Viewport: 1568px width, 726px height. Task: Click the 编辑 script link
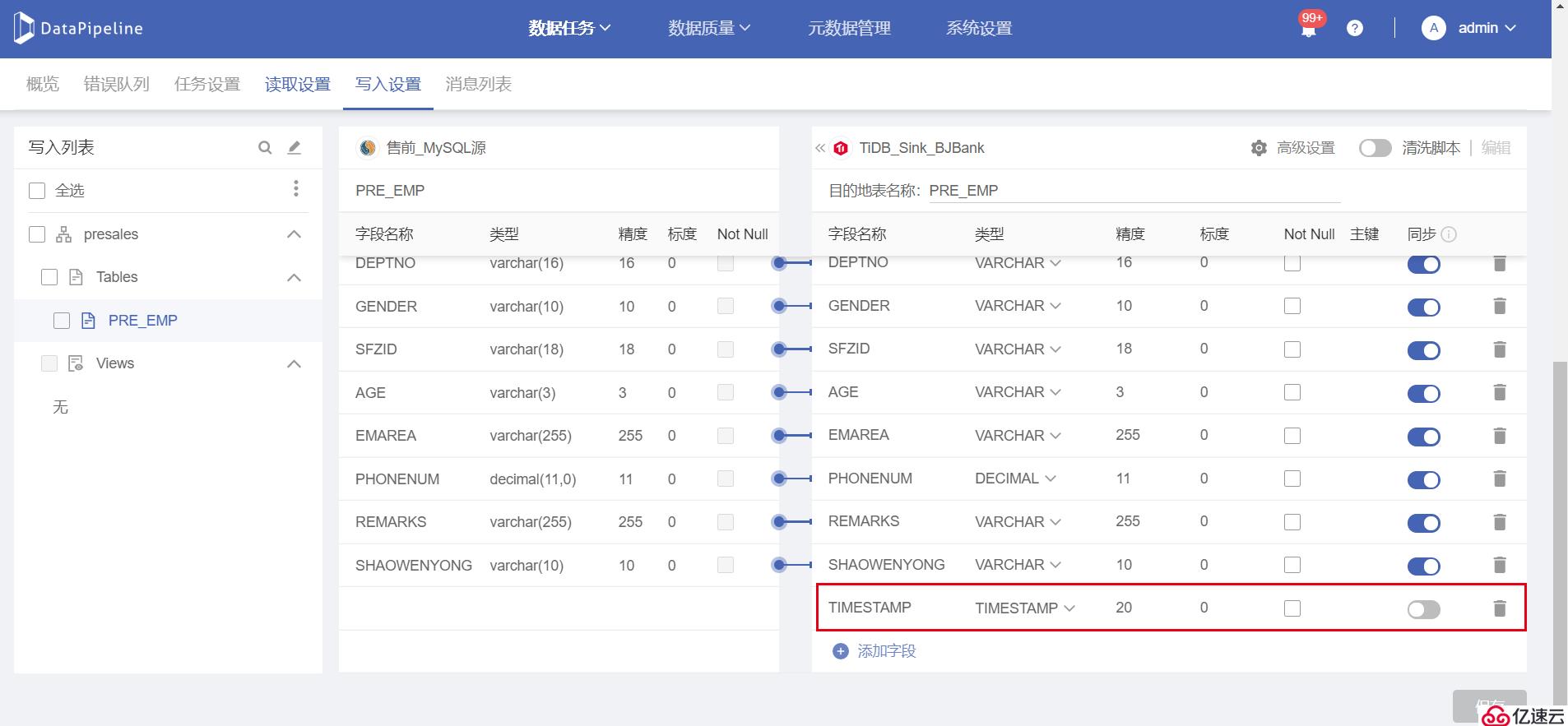click(1496, 148)
